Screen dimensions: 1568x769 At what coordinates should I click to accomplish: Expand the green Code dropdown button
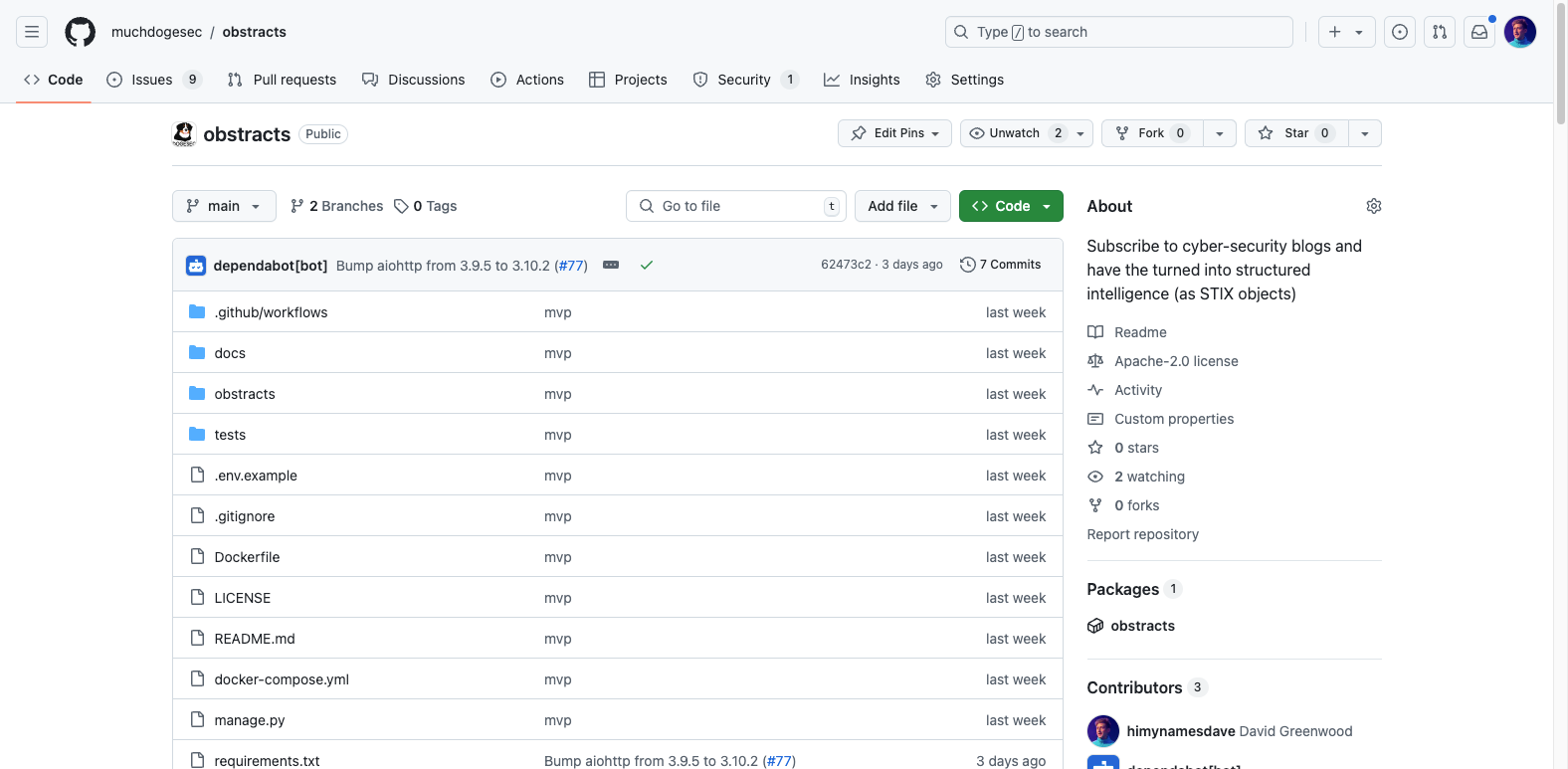(1011, 206)
